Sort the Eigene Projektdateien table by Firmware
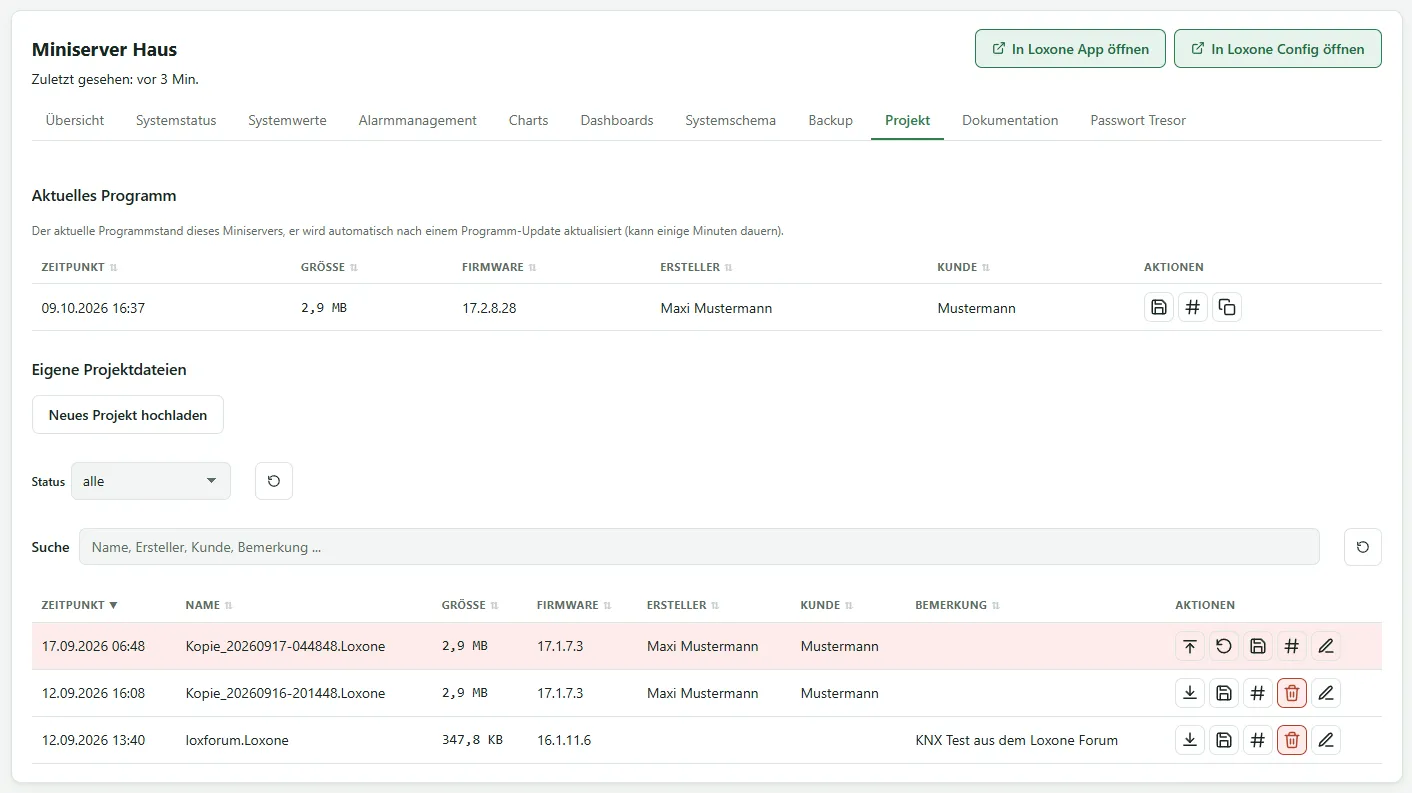The width and height of the screenshot is (1412, 793). tap(574, 605)
